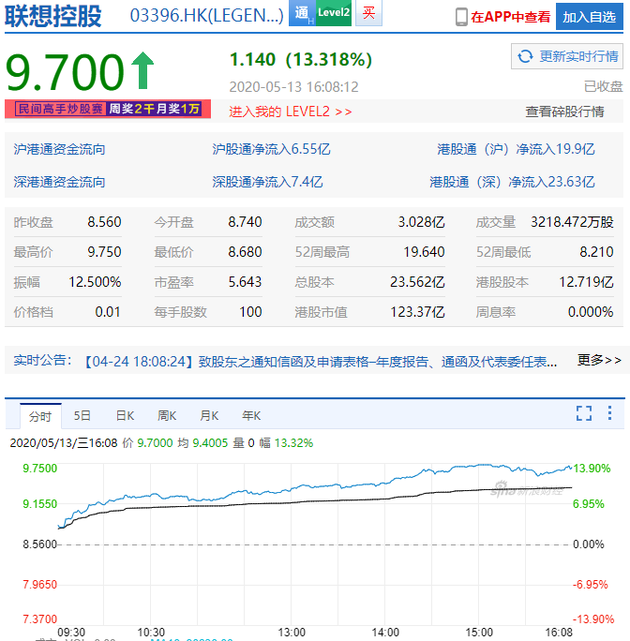Click 今开盘 value 8.740
630x641 pixels.
pos(245,222)
